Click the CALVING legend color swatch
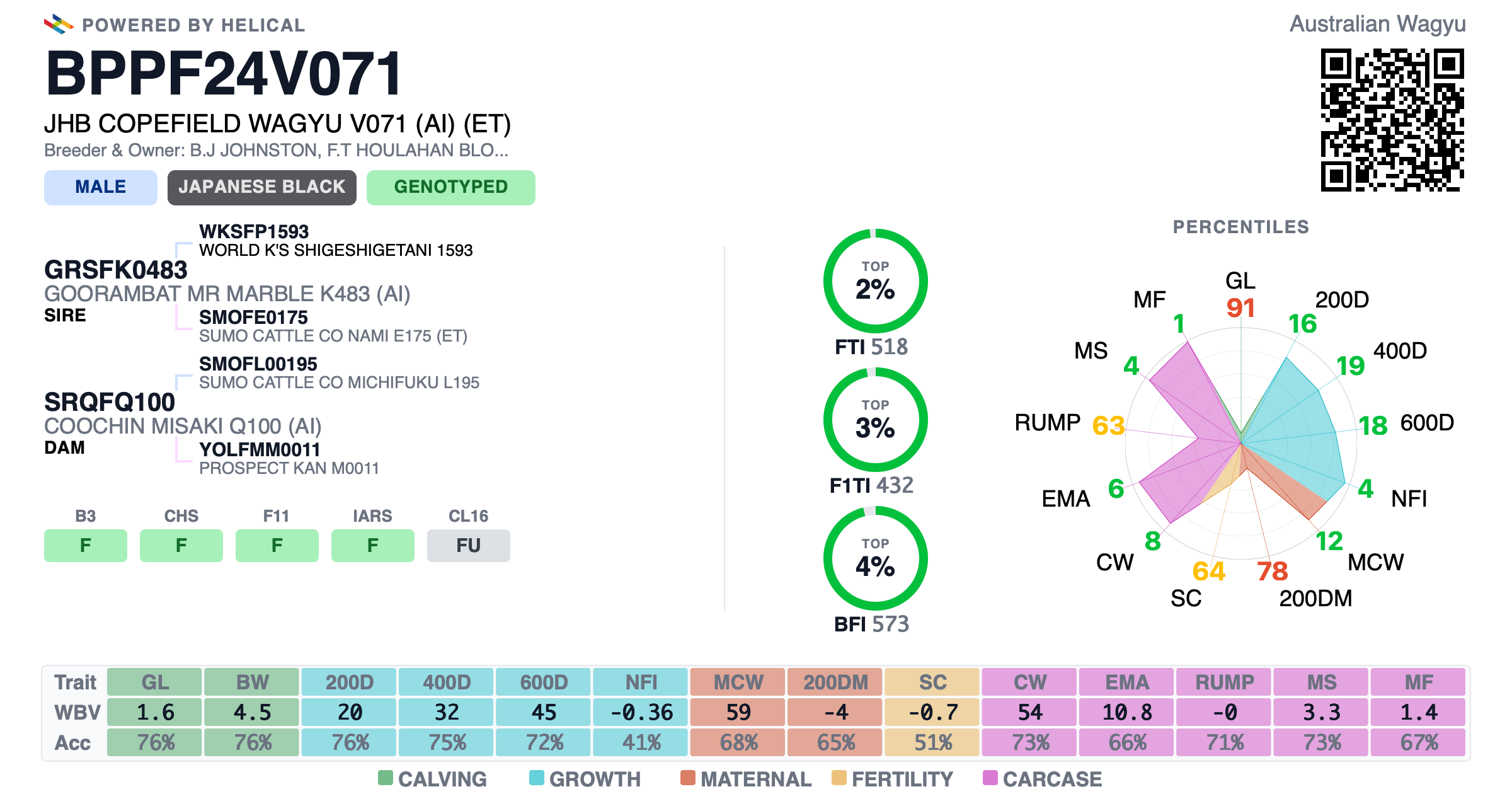Viewport: 1512px width, 794px height. [386, 778]
